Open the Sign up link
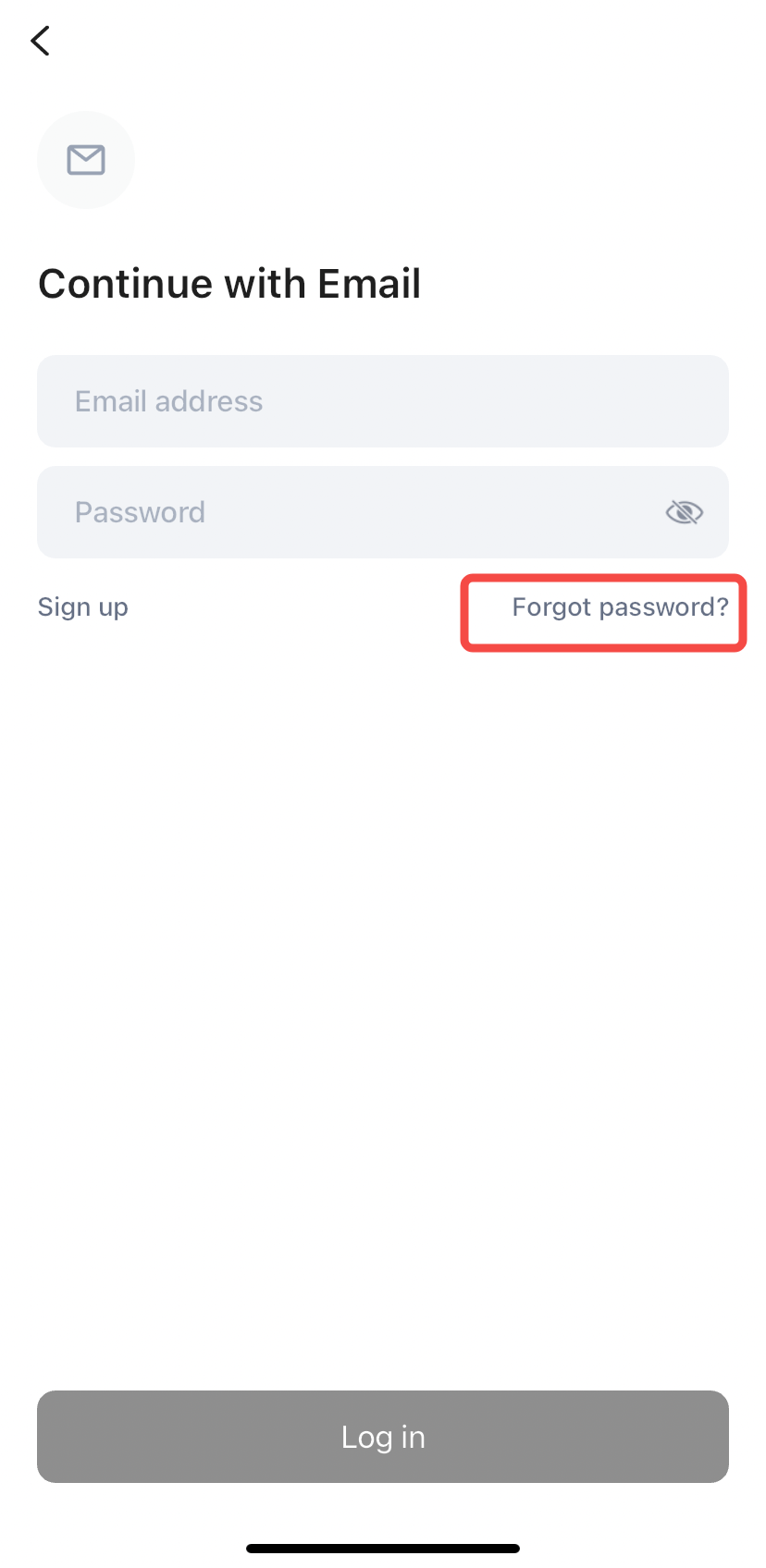 83,607
